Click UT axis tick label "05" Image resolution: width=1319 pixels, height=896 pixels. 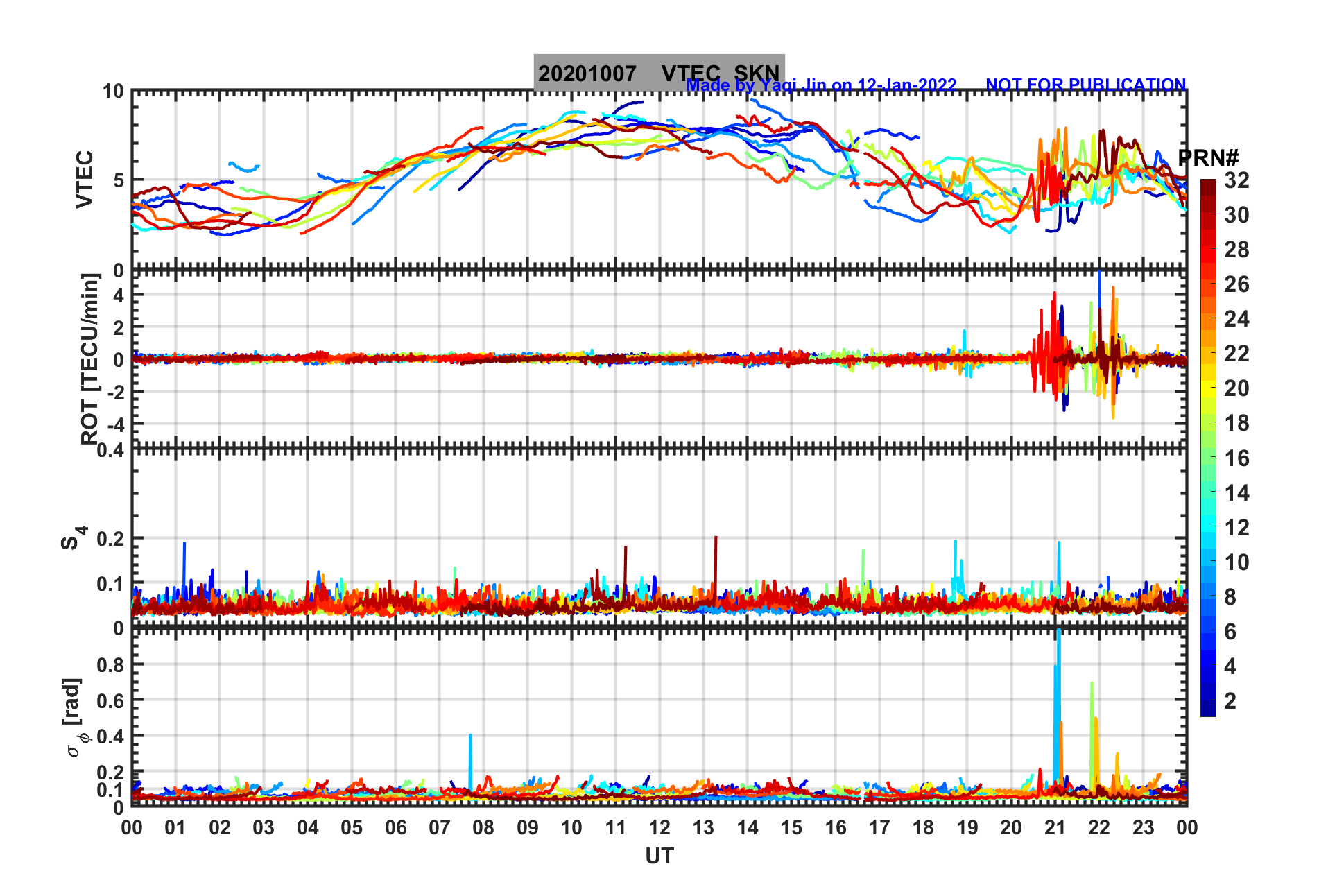coord(352,827)
